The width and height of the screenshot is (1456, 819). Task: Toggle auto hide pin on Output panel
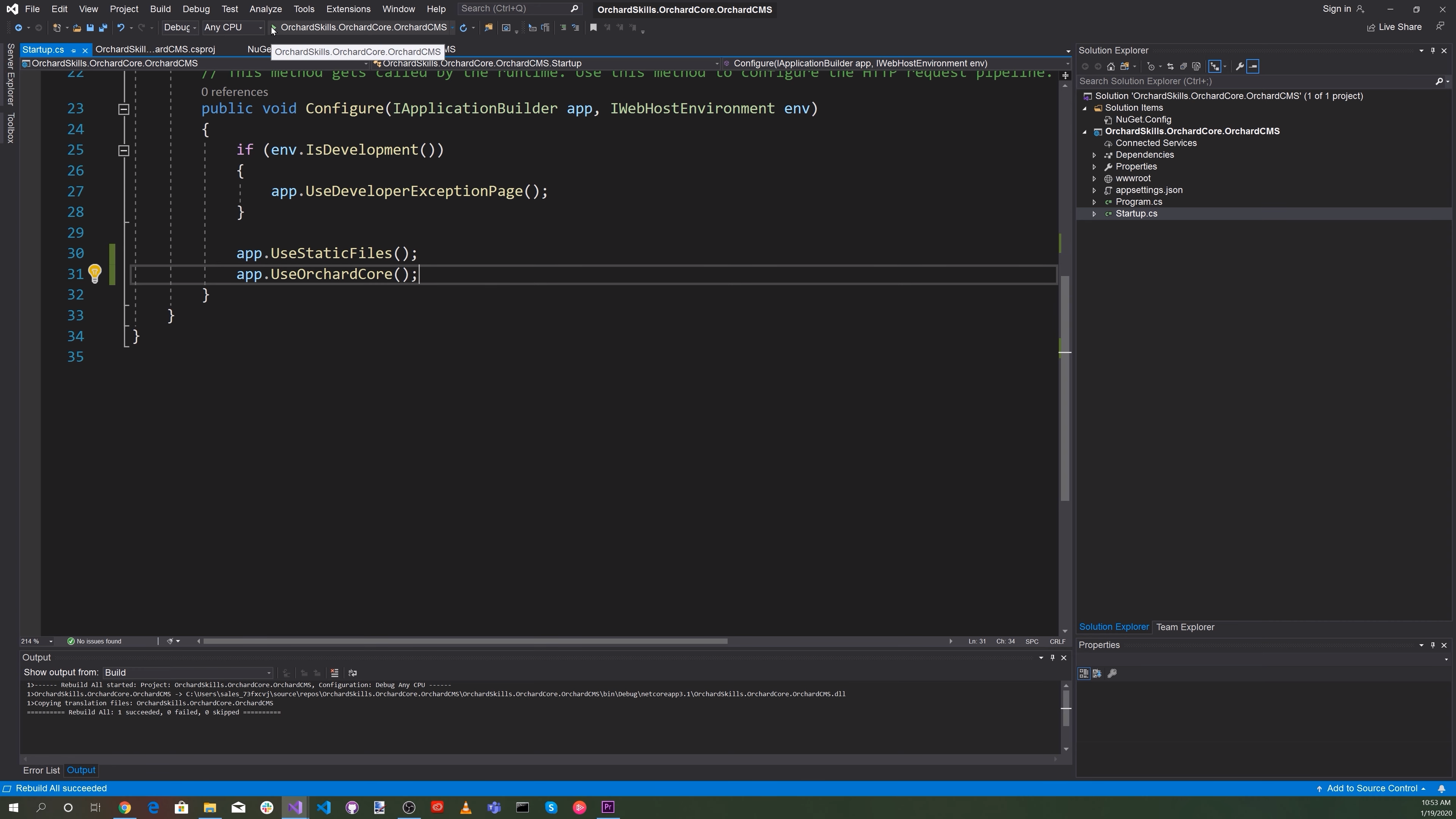coord(1053,658)
